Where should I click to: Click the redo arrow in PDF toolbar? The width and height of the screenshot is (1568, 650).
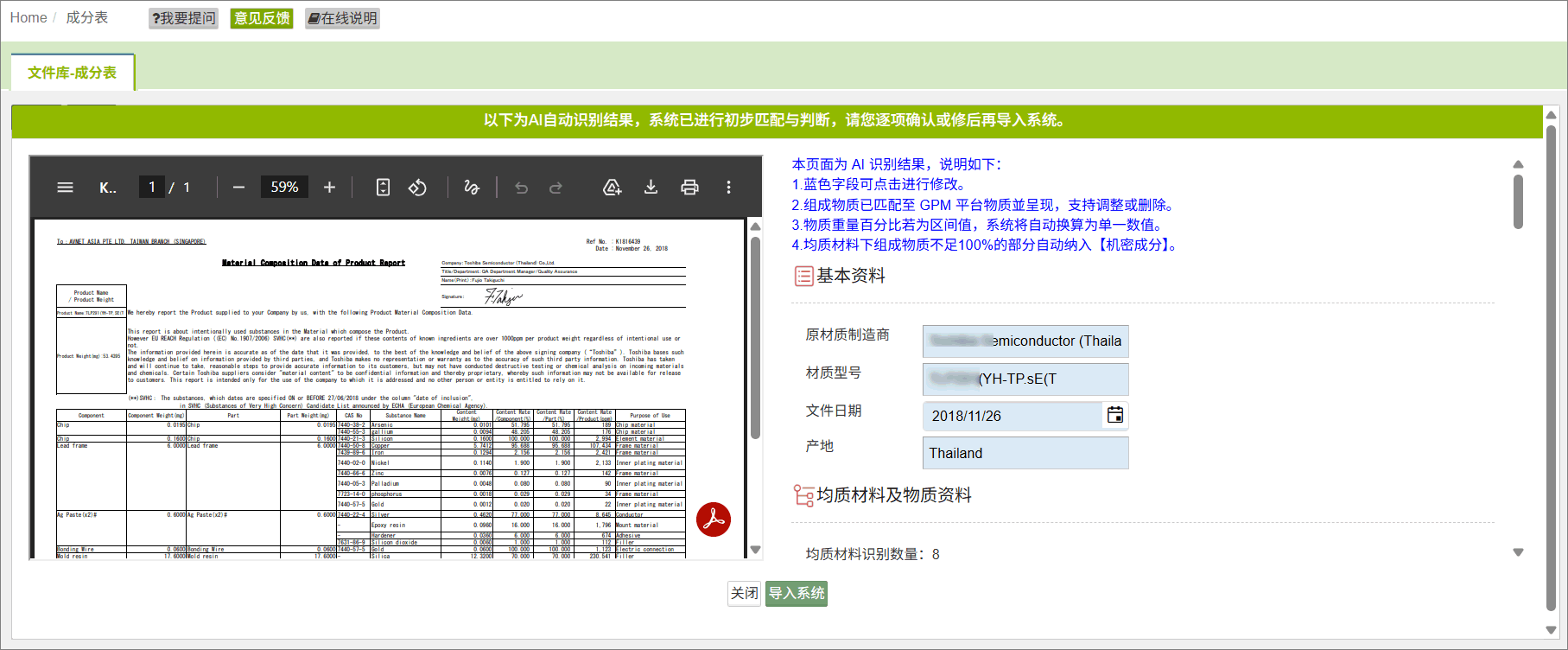click(555, 188)
